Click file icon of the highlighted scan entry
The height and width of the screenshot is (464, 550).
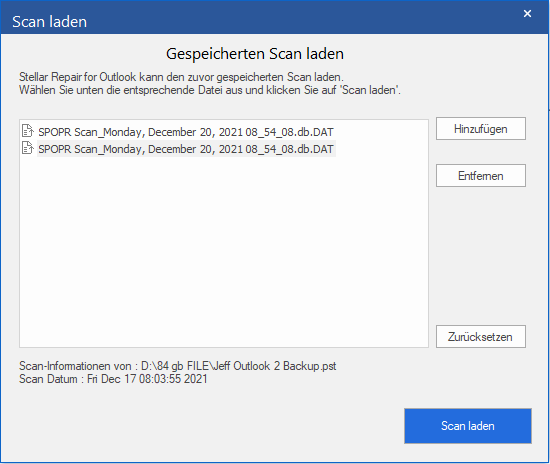pyautogui.click(x=28, y=148)
